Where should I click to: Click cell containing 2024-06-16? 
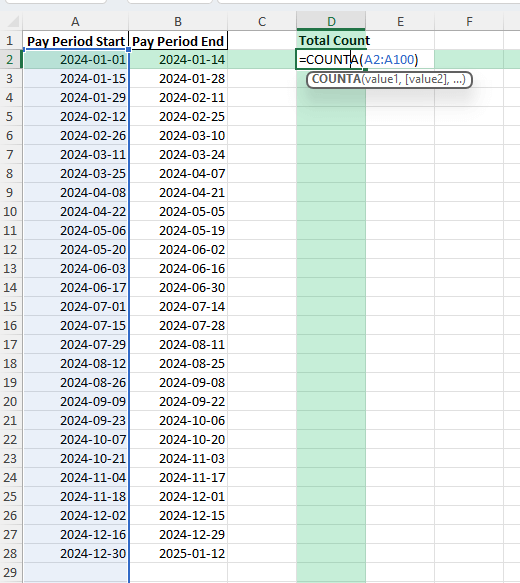tap(178, 268)
